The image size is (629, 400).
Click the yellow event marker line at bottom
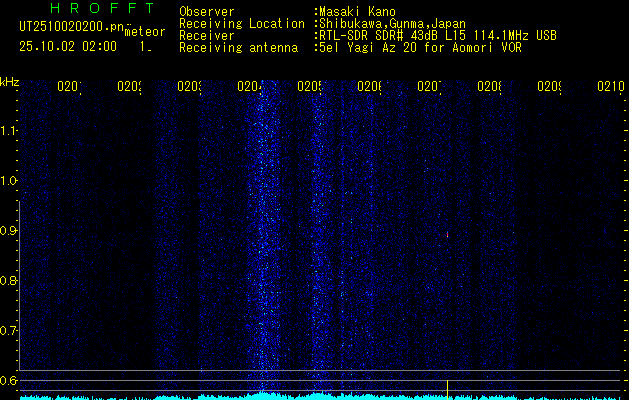(x=447, y=389)
